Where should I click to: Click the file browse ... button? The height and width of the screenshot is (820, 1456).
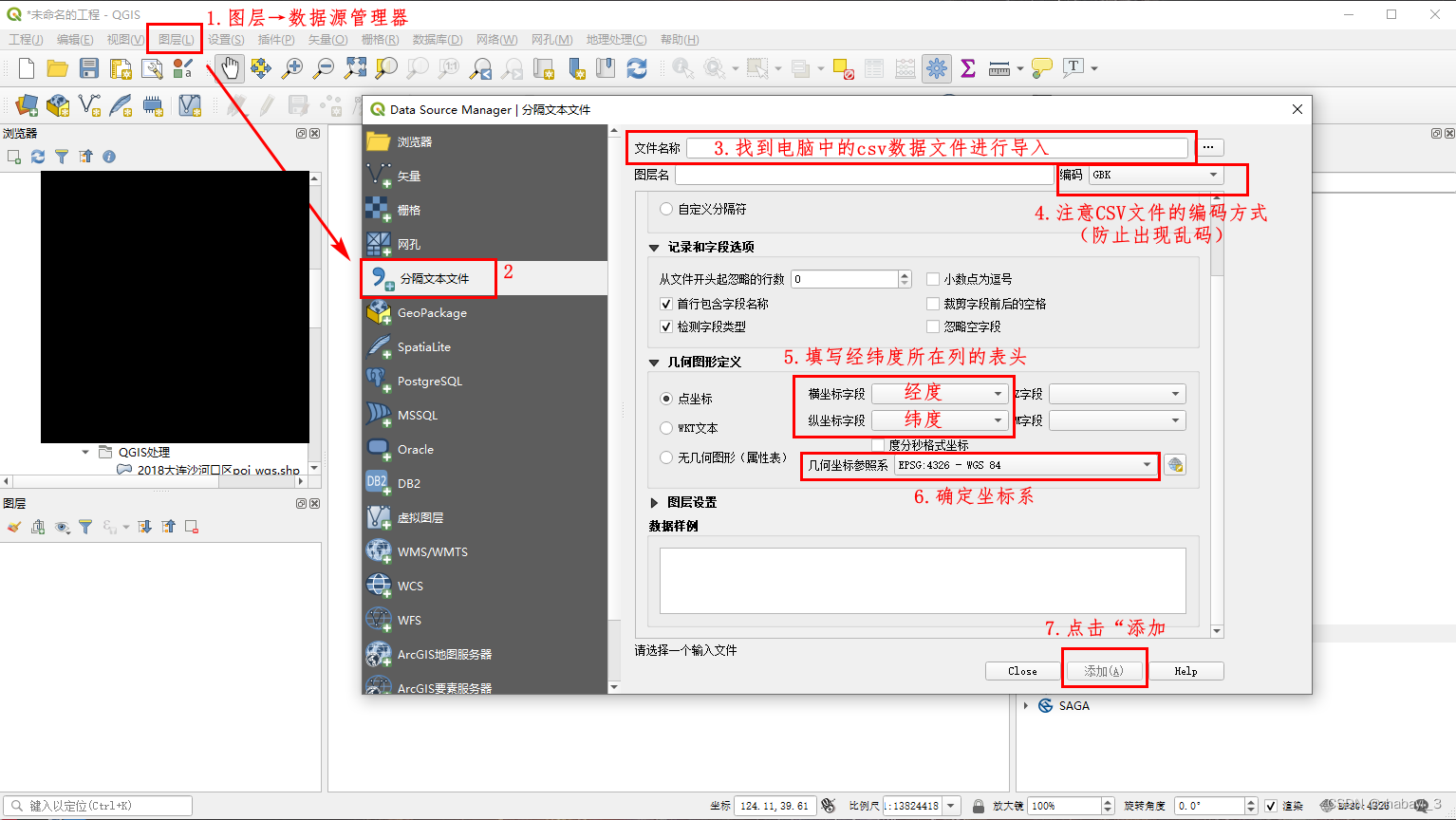tap(1208, 148)
